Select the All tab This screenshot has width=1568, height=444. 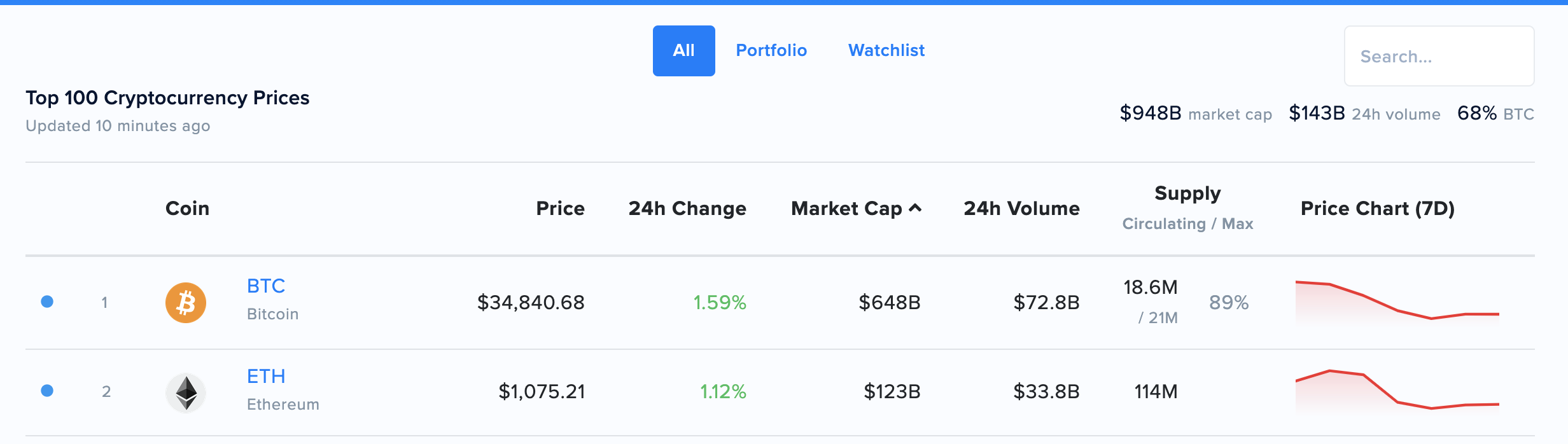click(x=683, y=50)
